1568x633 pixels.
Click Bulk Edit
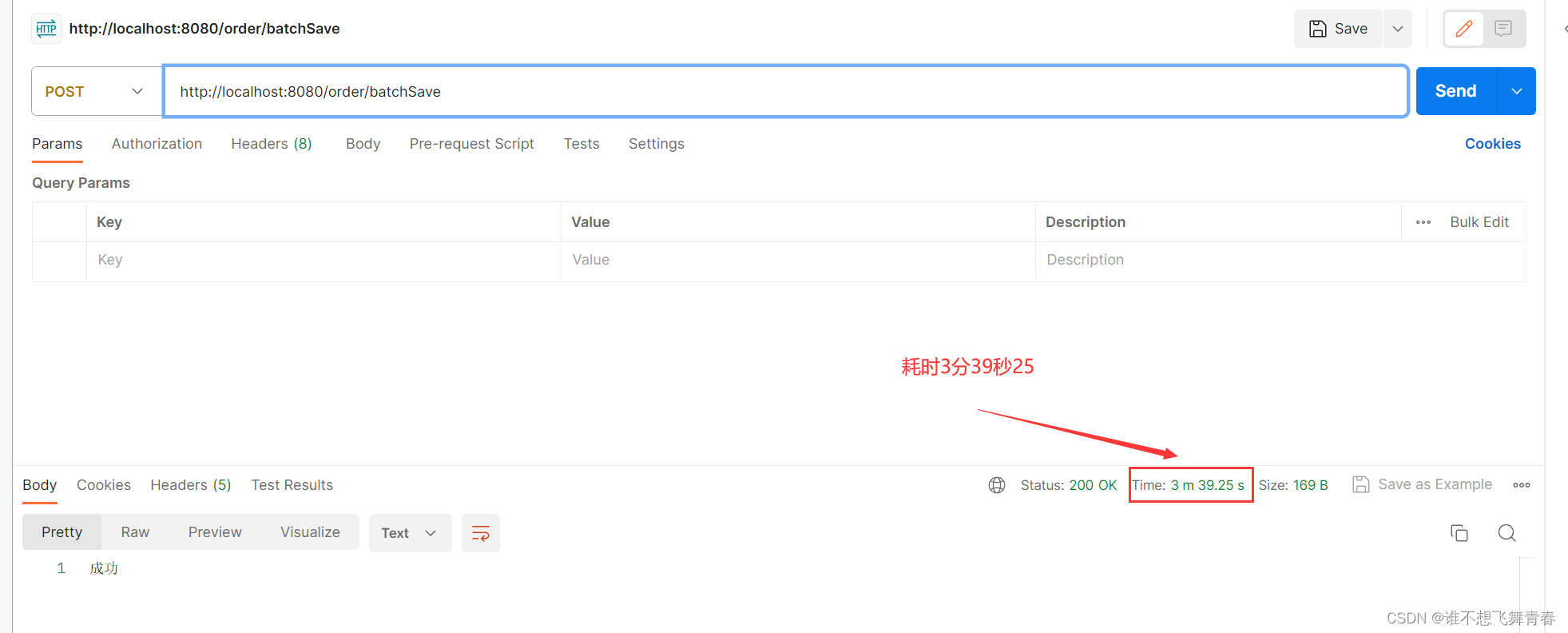[1479, 222]
